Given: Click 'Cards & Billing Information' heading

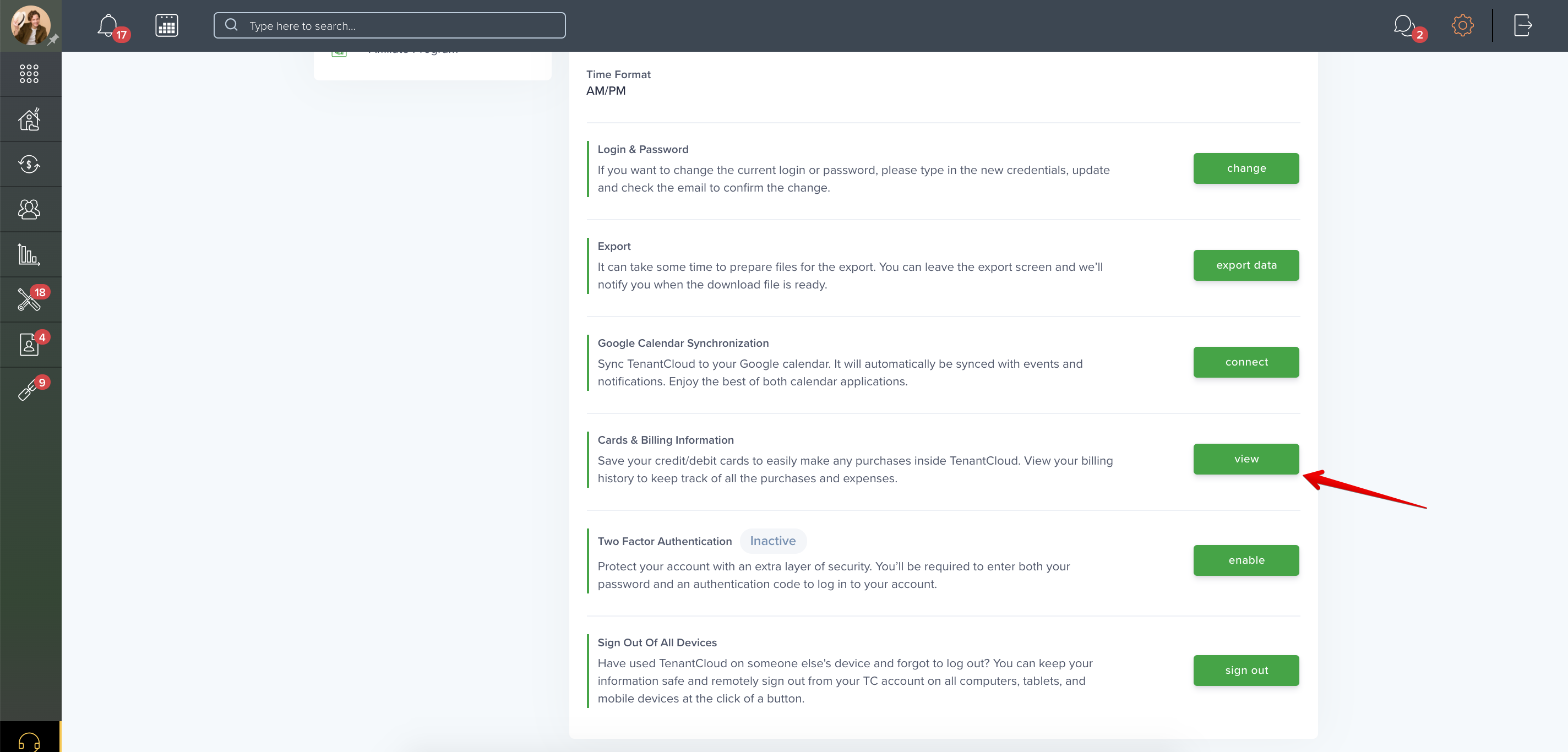Looking at the screenshot, I should (665, 440).
